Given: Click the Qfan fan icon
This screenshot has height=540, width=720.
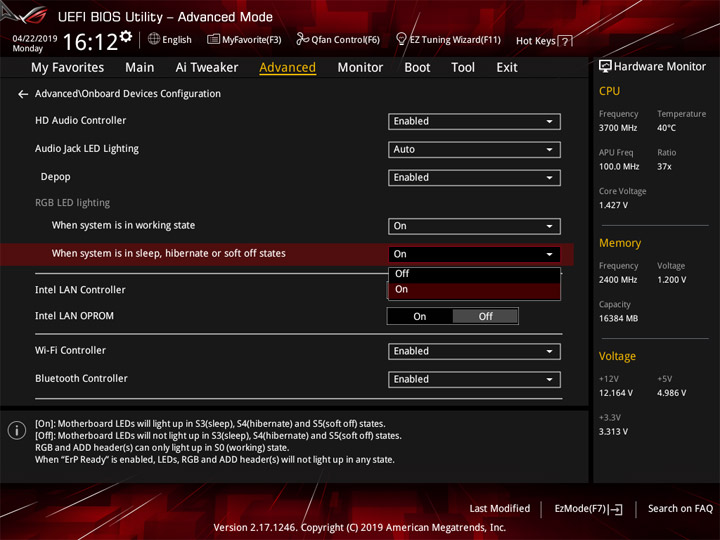Looking at the screenshot, I should pyautogui.click(x=302, y=39).
